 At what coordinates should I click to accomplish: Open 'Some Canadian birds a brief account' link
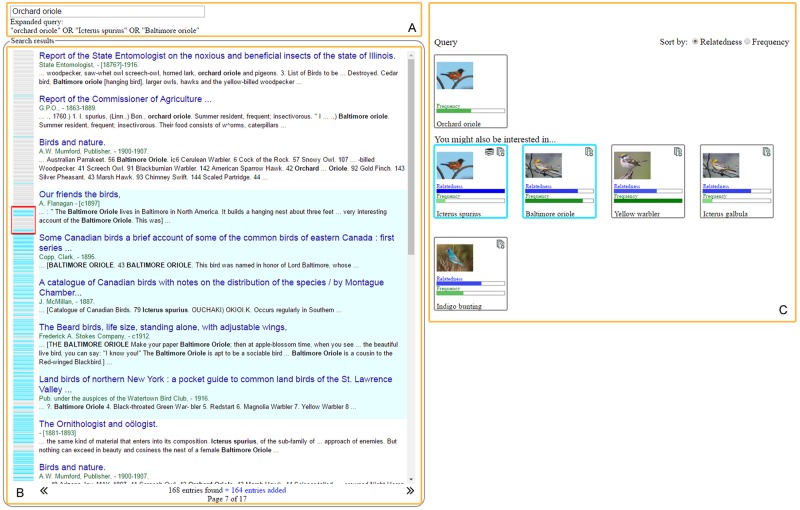tap(216, 242)
